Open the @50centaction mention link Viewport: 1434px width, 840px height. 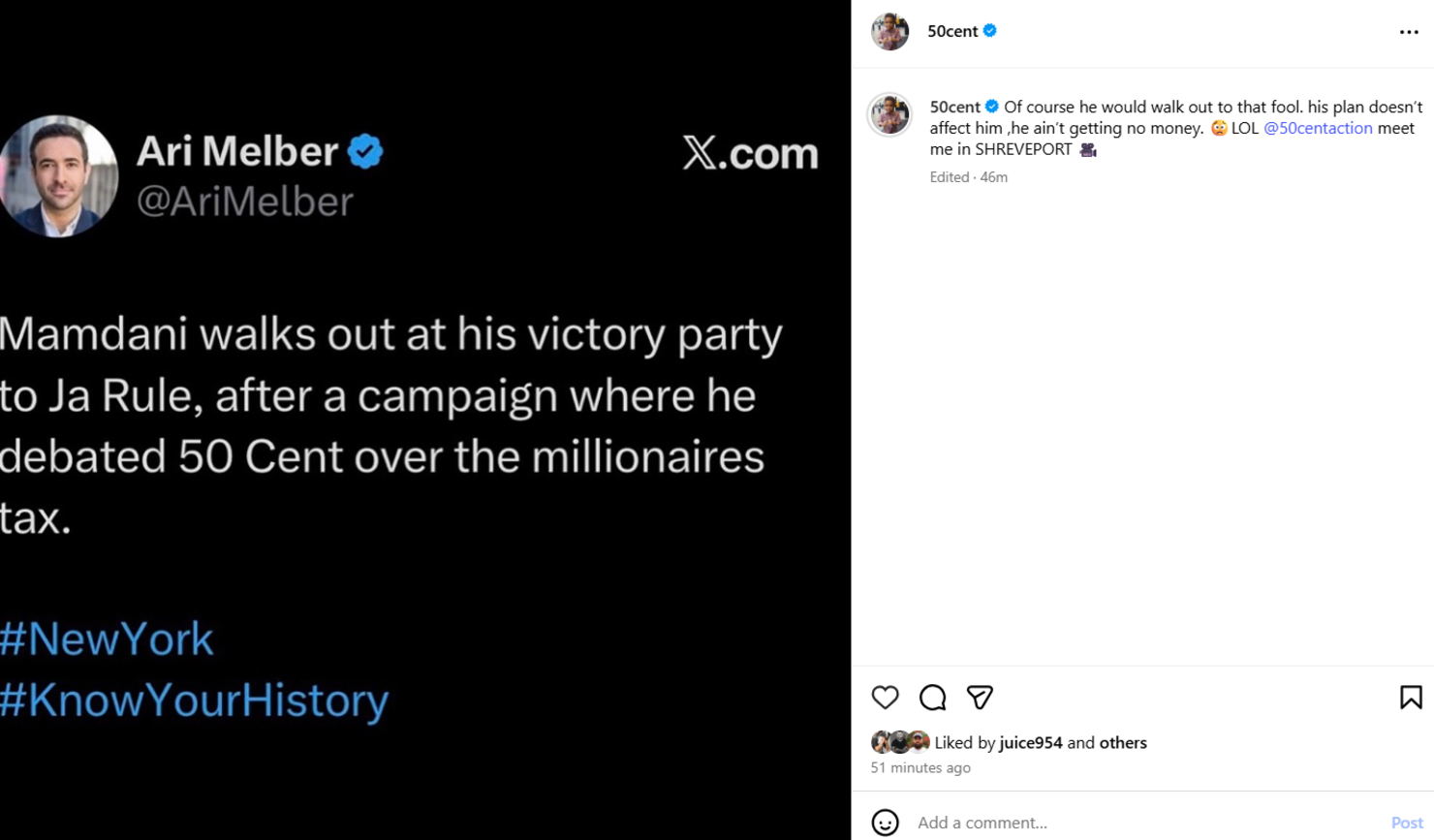(1319, 127)
